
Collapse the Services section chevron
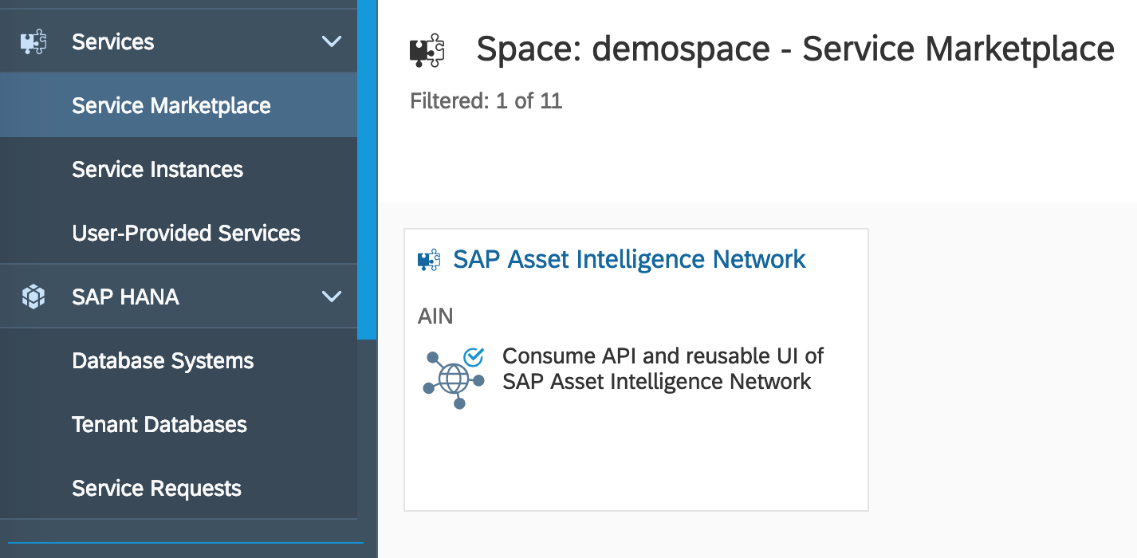point(330,42)
